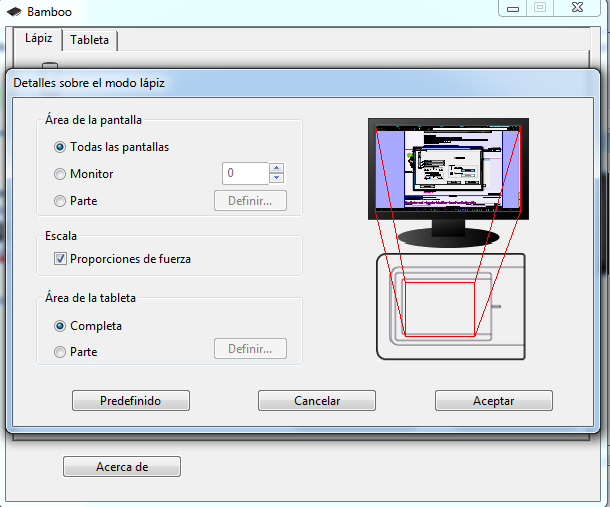Click the tablet area mapping preview

440,309
